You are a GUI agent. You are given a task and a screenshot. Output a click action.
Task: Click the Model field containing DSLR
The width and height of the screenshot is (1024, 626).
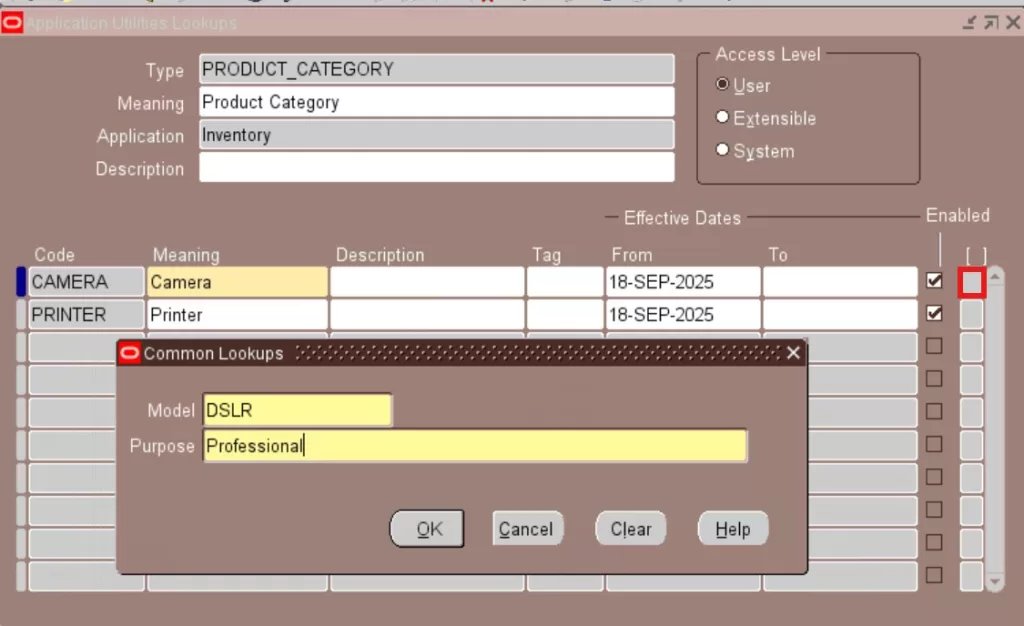pos(296,410)
